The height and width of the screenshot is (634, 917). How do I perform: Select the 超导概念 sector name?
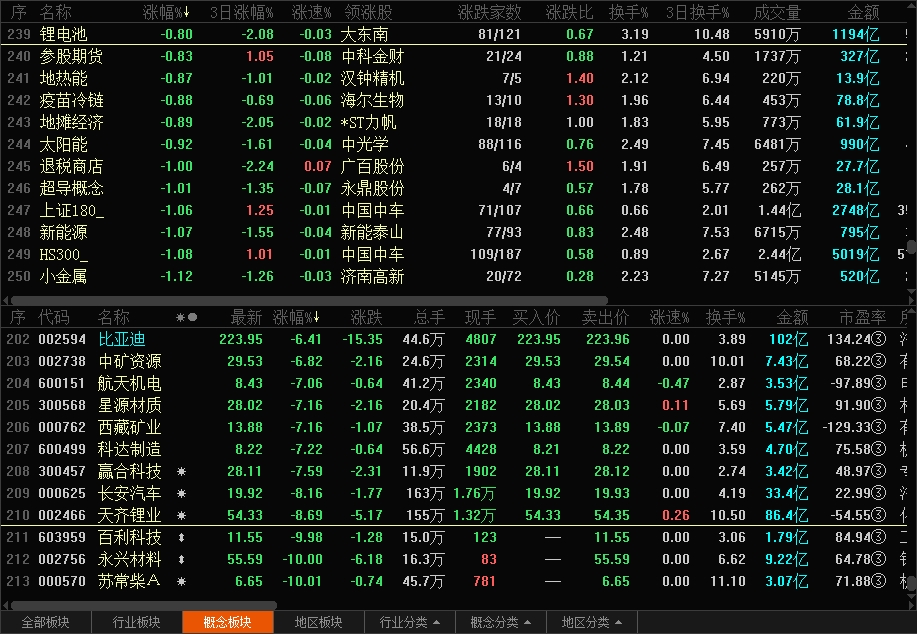tap(71, 188)
